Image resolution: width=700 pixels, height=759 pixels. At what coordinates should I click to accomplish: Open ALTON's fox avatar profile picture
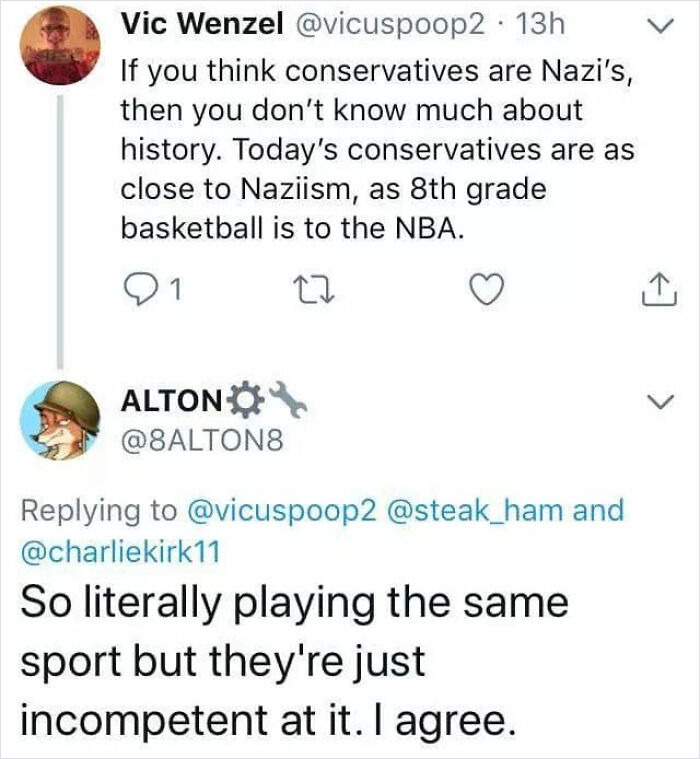[60, 421]
